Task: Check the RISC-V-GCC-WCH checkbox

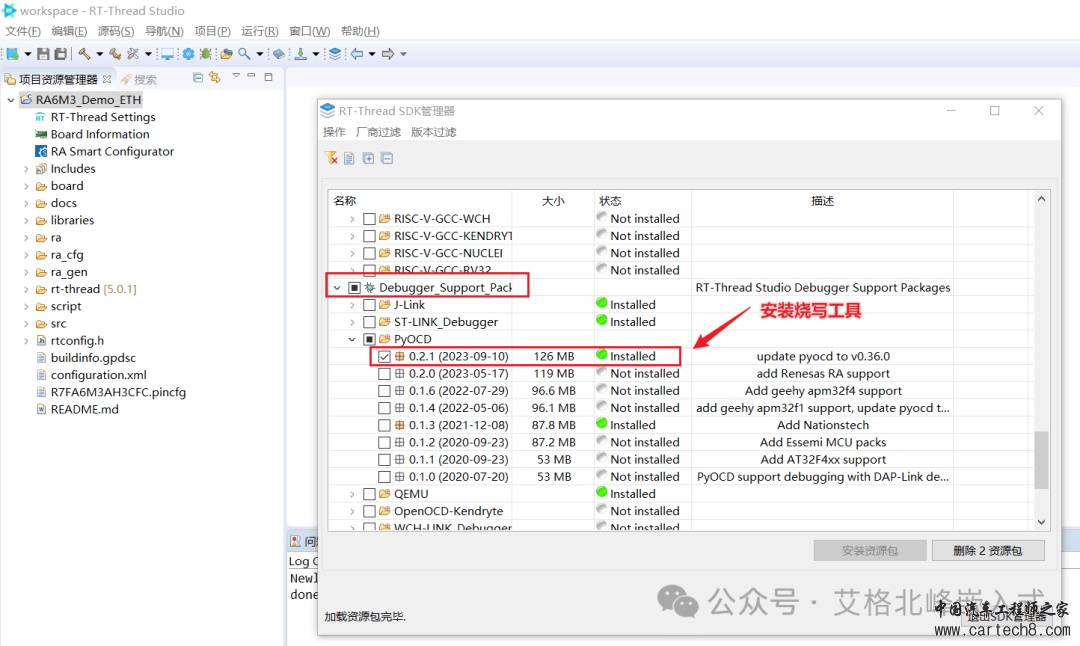Action: (369, 219)
